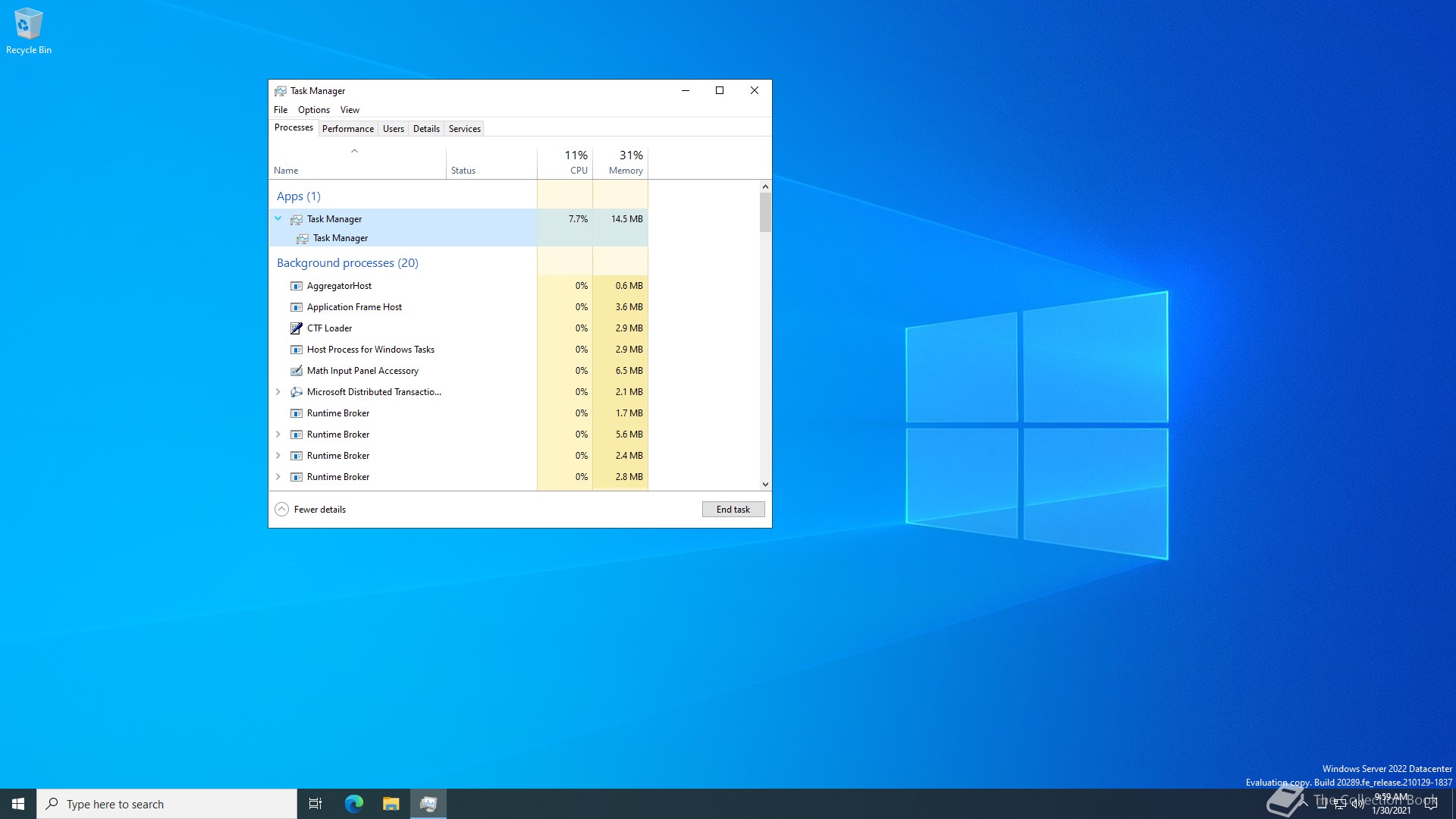This screenshot has width=1456, height=819.
Task: Open the Options menu
Action: tap(314, 110)
